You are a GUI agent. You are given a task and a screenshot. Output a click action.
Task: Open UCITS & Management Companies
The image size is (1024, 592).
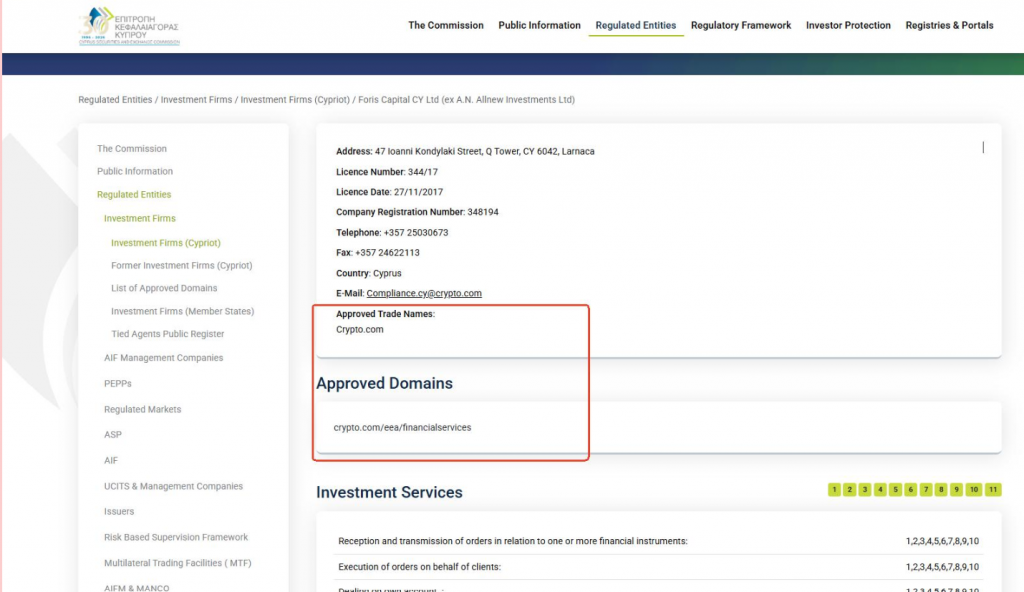(x=173, y=486)
